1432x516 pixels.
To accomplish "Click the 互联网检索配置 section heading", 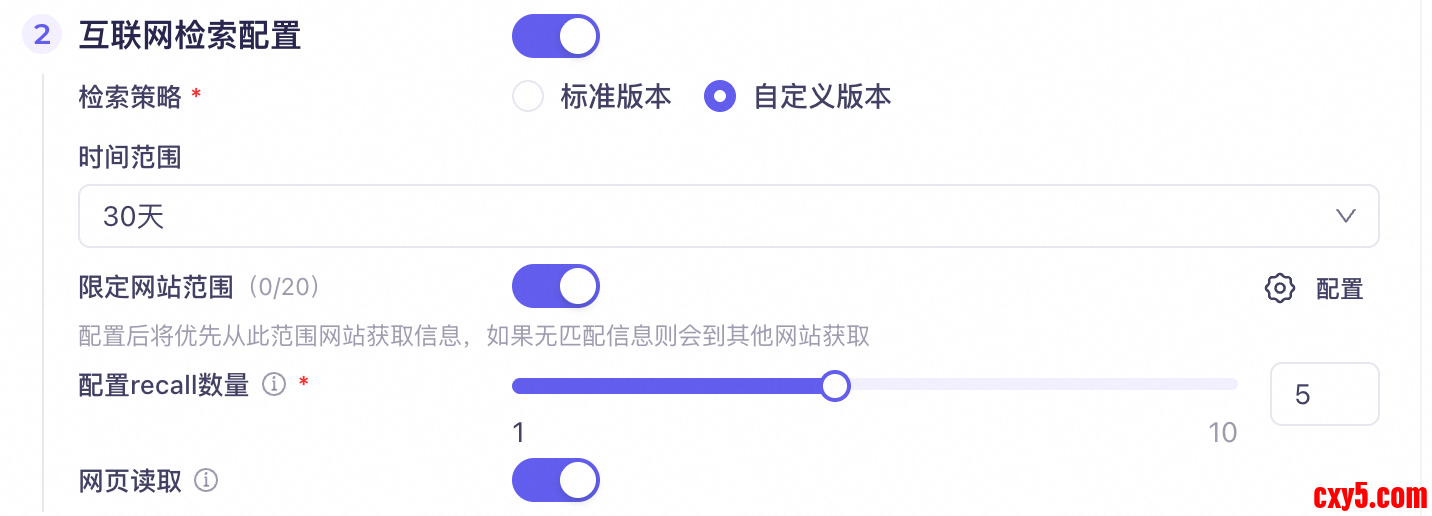I will (190, 36).
